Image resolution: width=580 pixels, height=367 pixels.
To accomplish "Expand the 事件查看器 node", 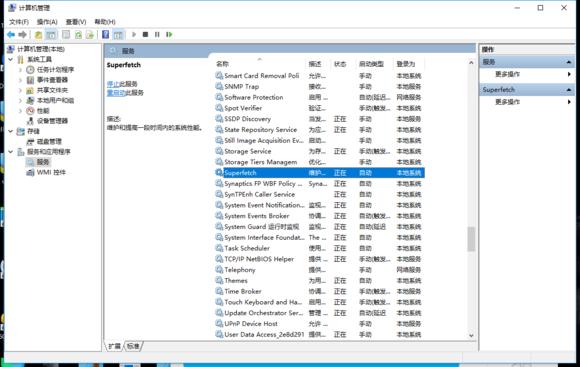I will [x=21, y=80].
